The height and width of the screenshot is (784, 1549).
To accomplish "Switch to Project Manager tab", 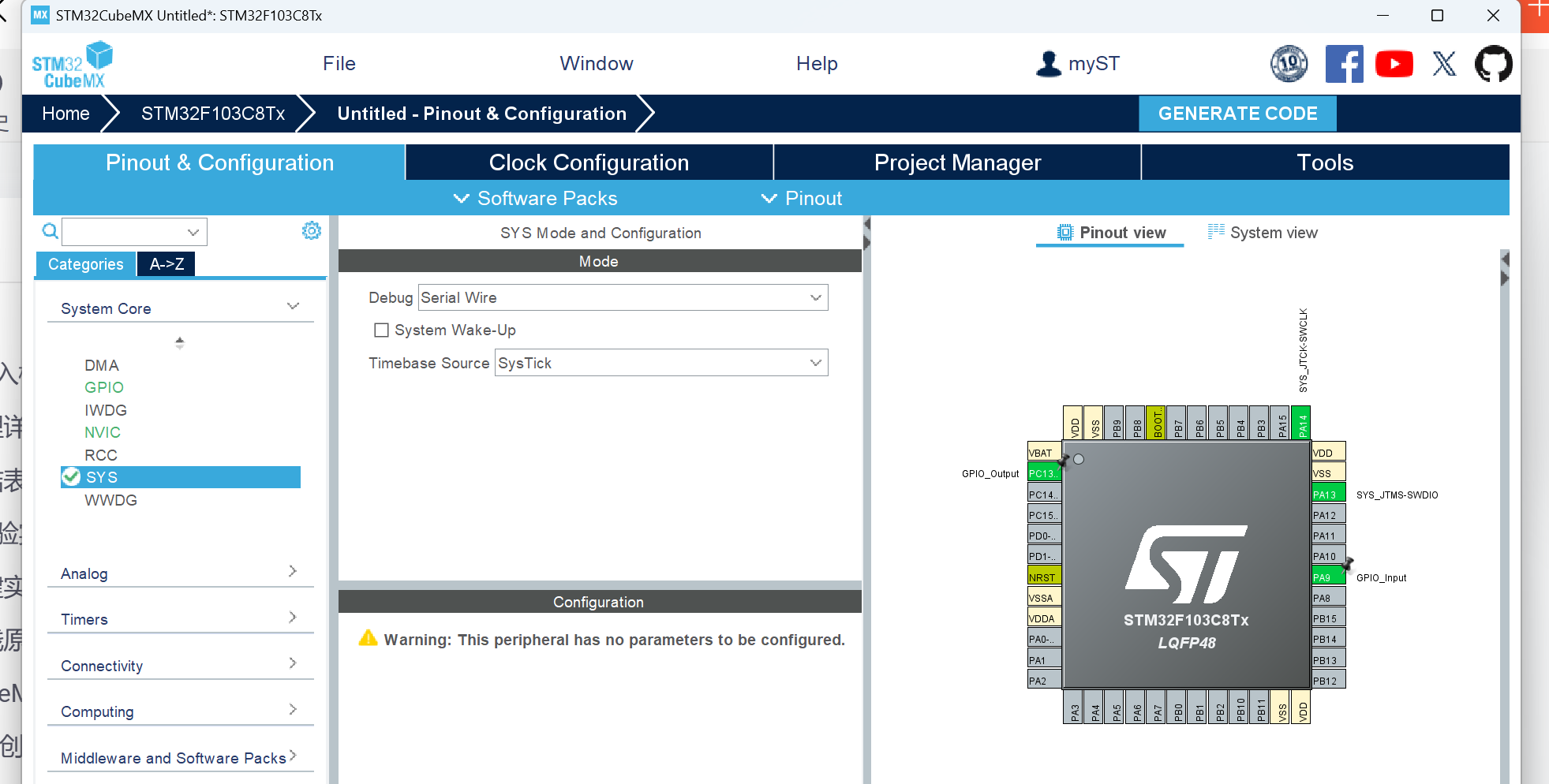I will (x=957, y=162).
